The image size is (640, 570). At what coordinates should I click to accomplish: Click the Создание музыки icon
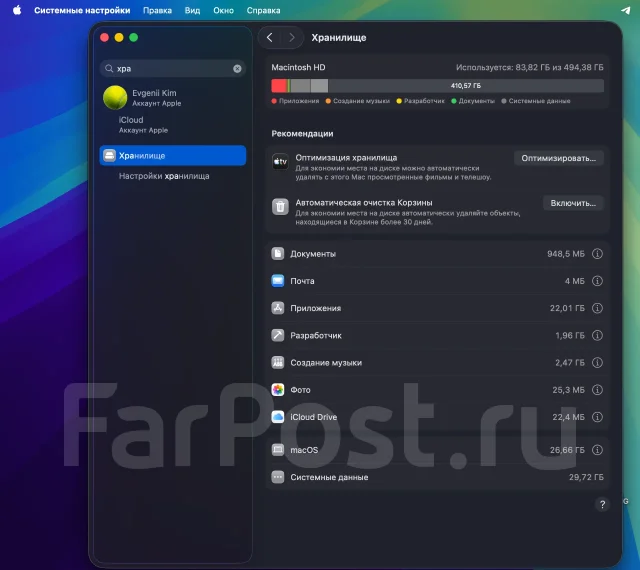point(278,363)
